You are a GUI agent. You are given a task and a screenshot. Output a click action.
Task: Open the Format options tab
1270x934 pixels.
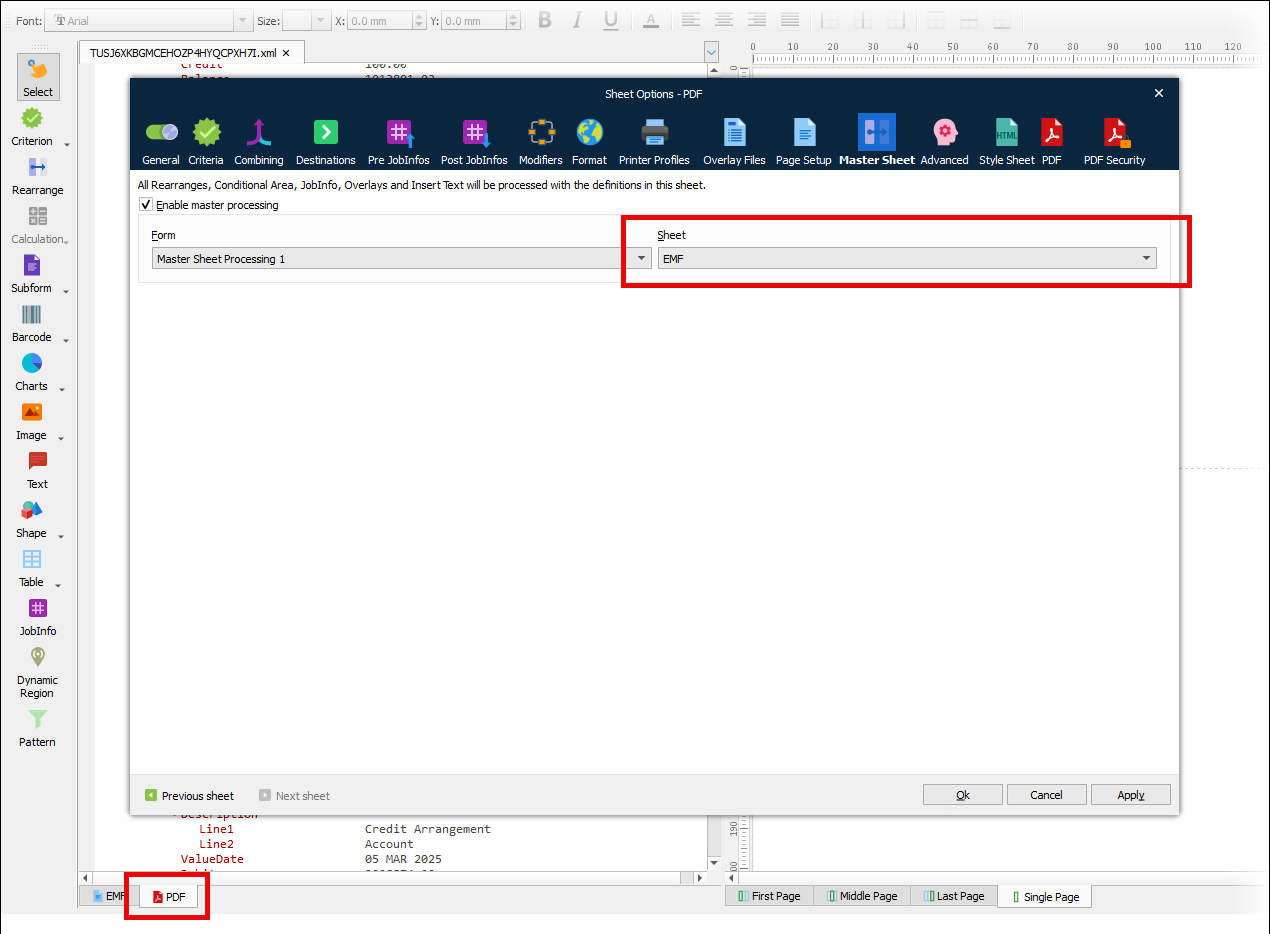coord(590,141)
